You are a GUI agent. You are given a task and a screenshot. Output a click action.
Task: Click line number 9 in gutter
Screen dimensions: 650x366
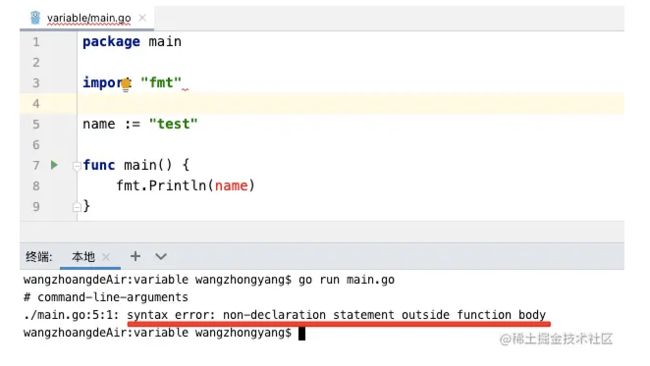tap(36, 206)
